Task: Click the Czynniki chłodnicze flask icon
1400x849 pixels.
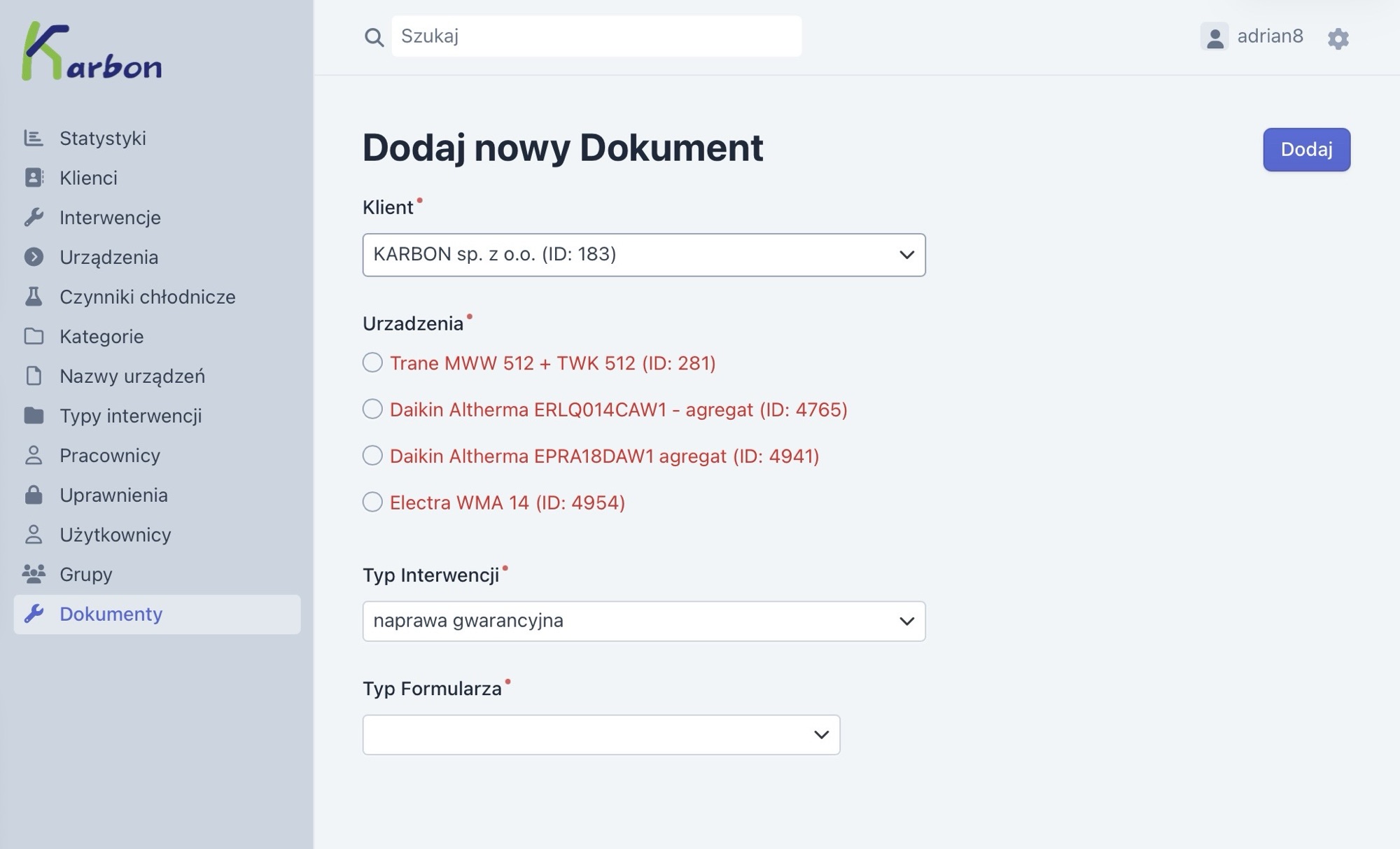Action: point(34,297)
